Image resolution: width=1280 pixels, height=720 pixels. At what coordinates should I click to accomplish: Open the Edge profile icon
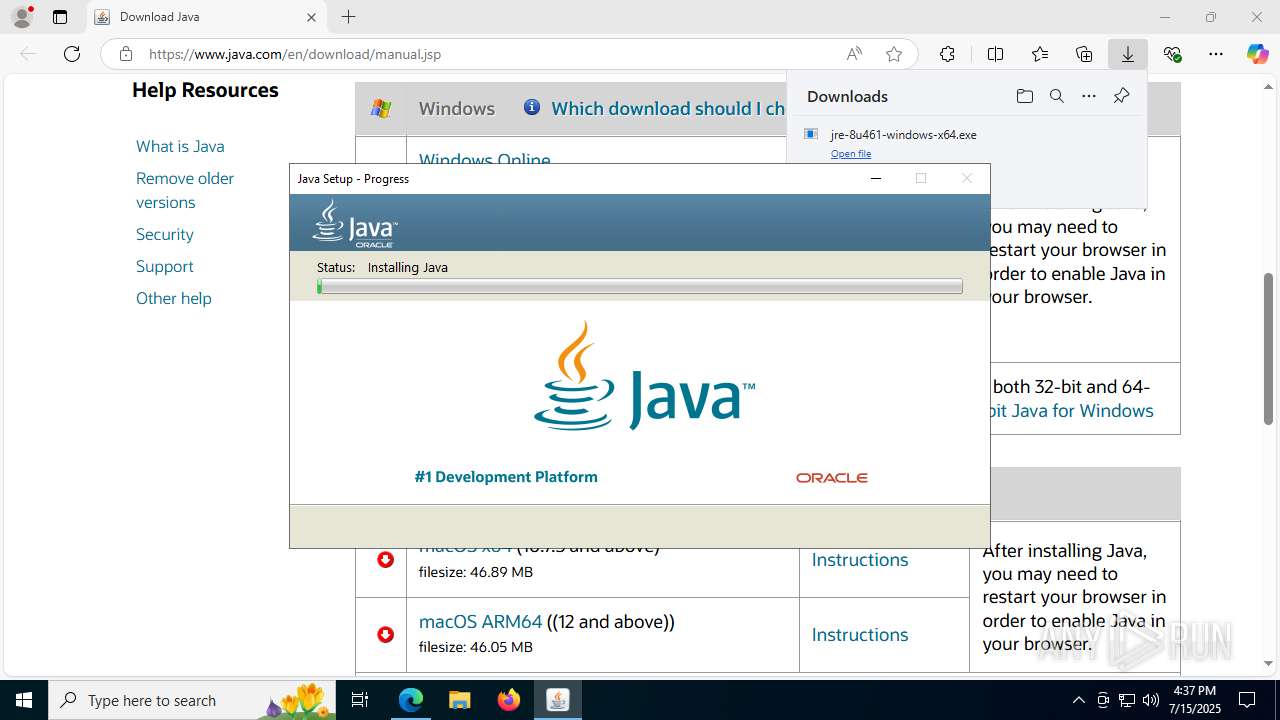pyautogui.click(x=22, y=17)
